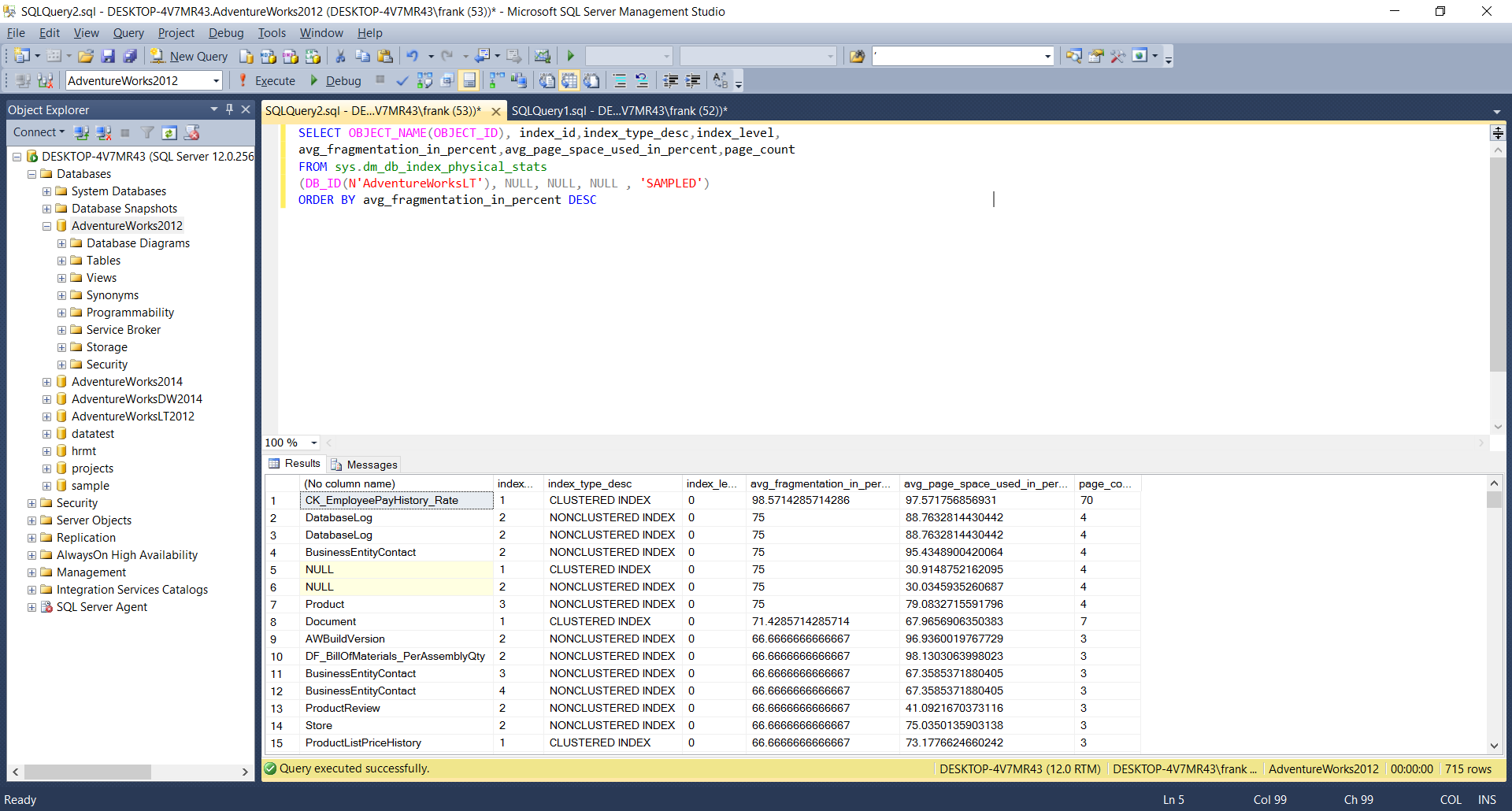Collapse the Databases folder

point(31,174)
